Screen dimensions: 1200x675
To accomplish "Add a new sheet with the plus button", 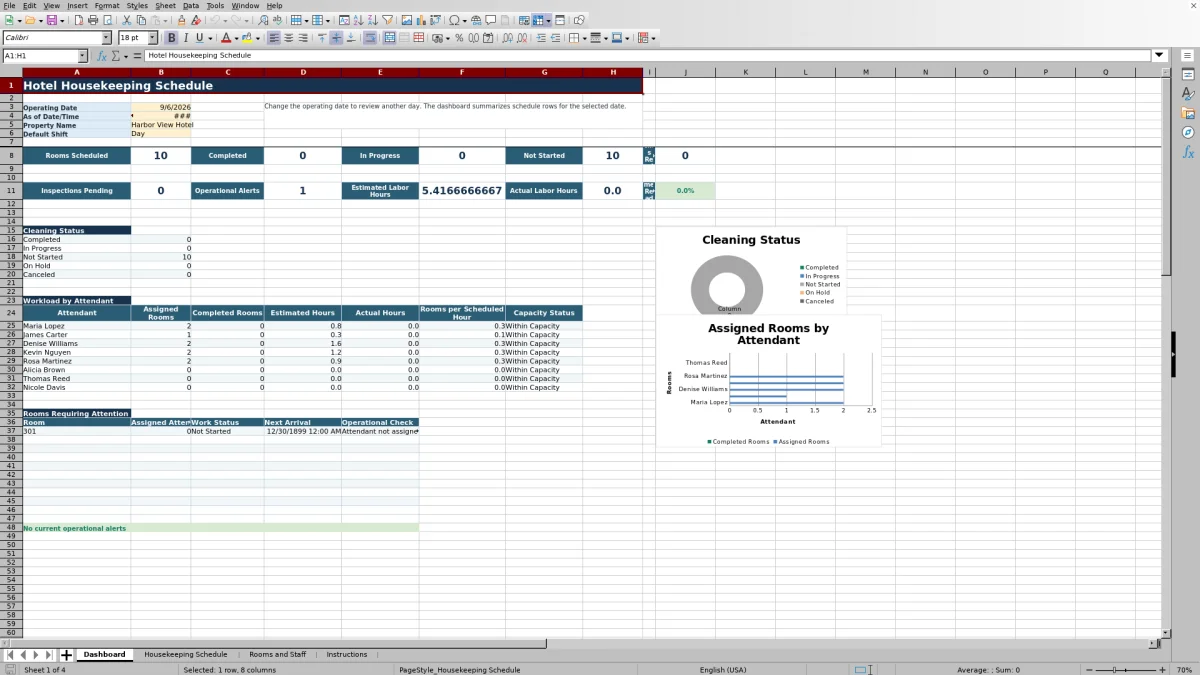I will [67, 655].
